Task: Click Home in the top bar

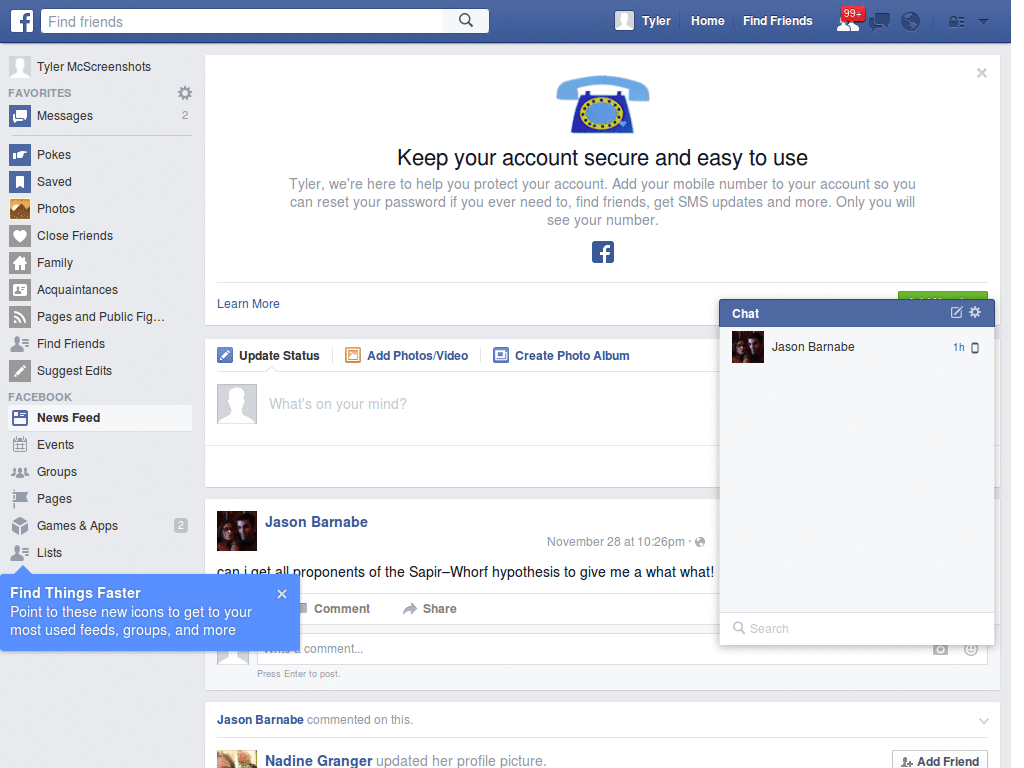Action: (707, 21)
